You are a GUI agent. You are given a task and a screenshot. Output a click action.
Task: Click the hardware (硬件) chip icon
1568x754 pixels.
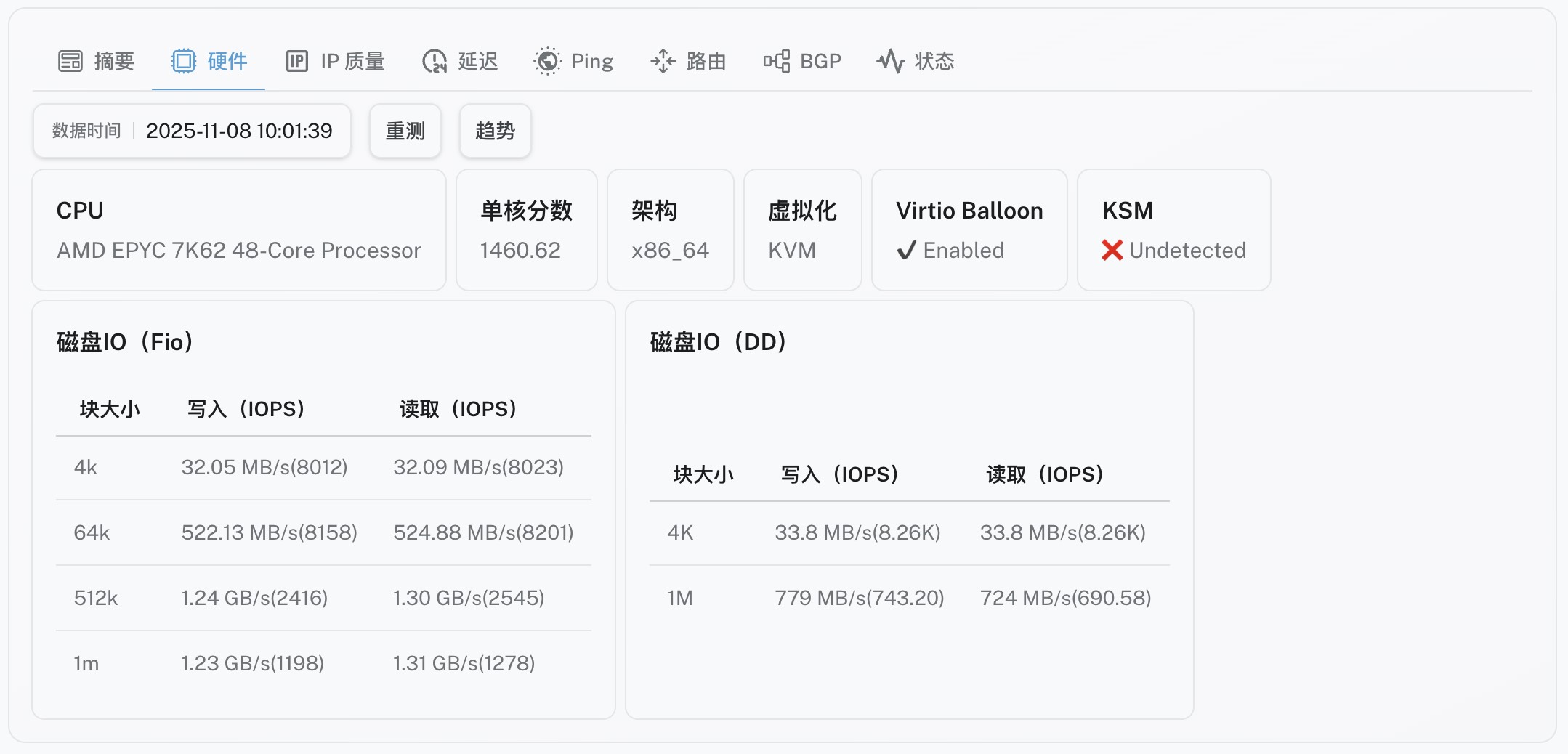click(183, 62)
